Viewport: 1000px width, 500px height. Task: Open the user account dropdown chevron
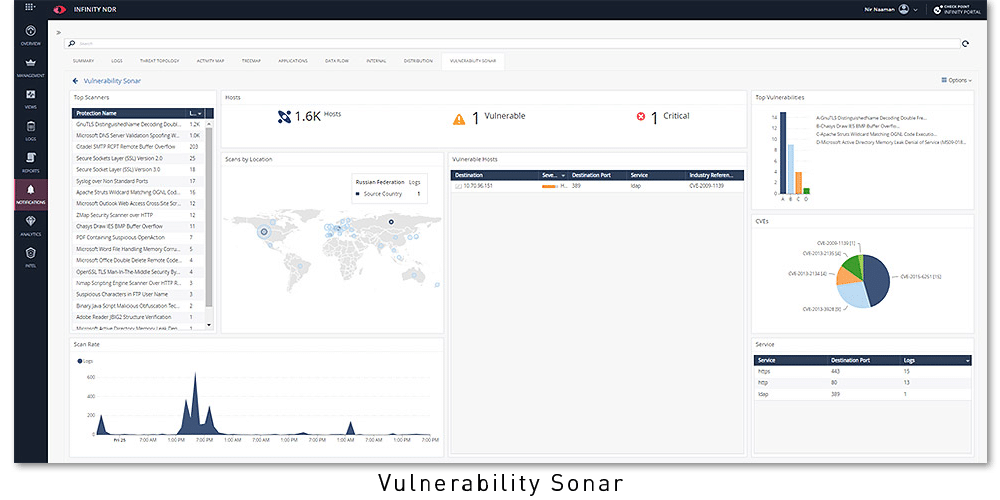coord(915,10)
